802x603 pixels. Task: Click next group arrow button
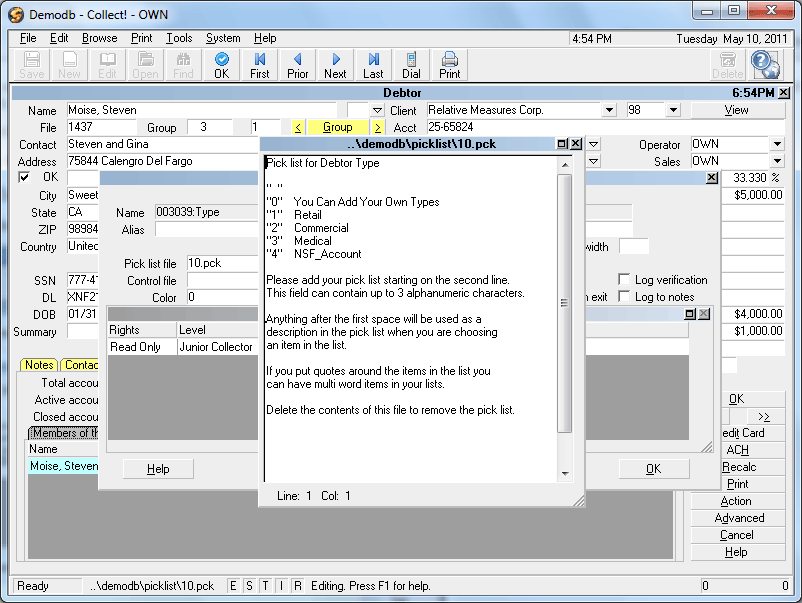point(377,127)
